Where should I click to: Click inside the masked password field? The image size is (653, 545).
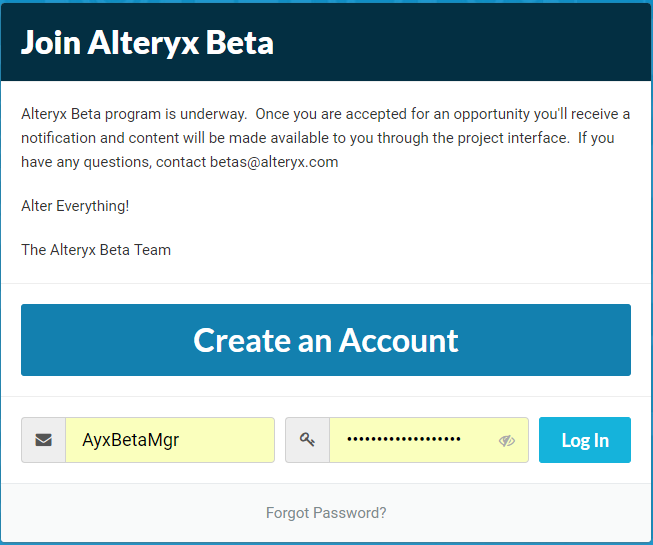coord(410,440)
